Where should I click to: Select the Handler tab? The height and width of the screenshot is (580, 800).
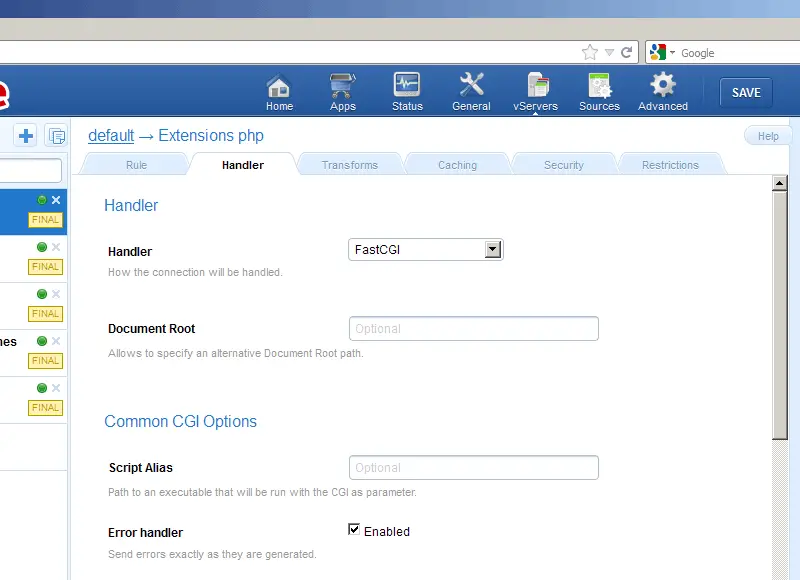pos(243,165)
